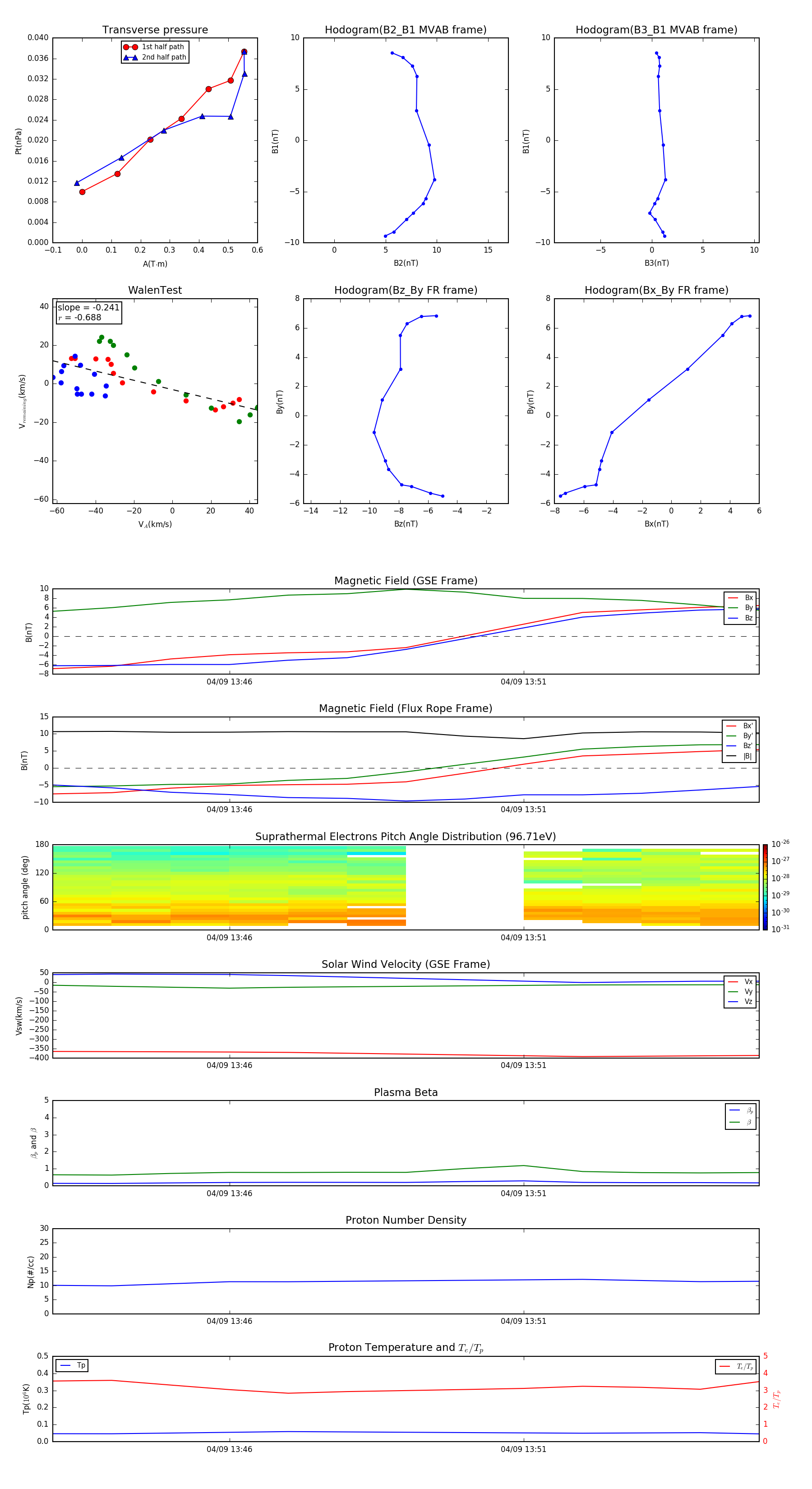Click the Hodogram(B2_B1 MVAB frame) title
This screenshot has height=1489, width=812.
[x=406, y=30]
